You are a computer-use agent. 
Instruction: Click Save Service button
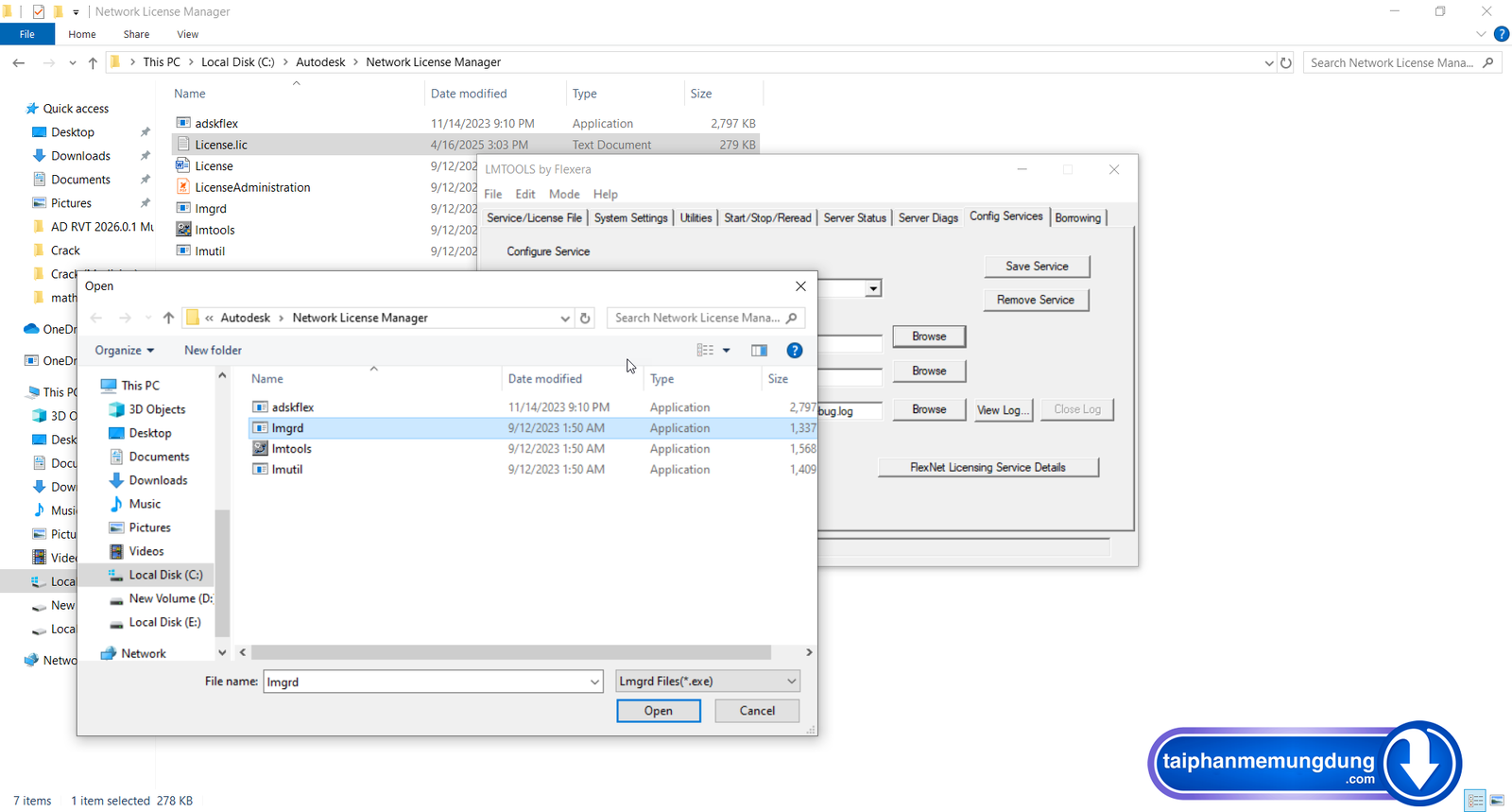(1037, 267)
